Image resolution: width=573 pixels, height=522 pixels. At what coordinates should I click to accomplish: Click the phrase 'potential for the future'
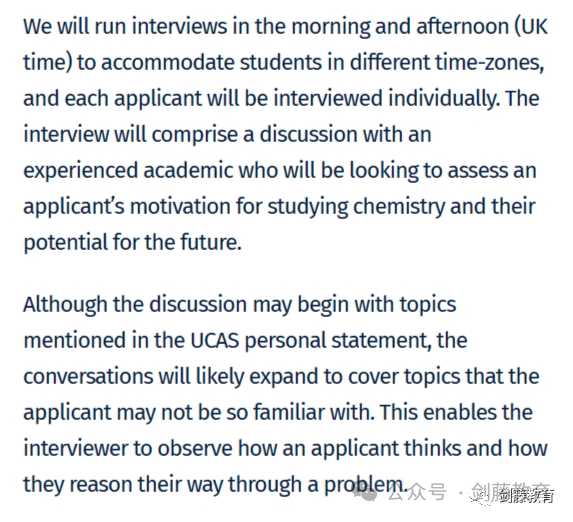click(131, 243)
